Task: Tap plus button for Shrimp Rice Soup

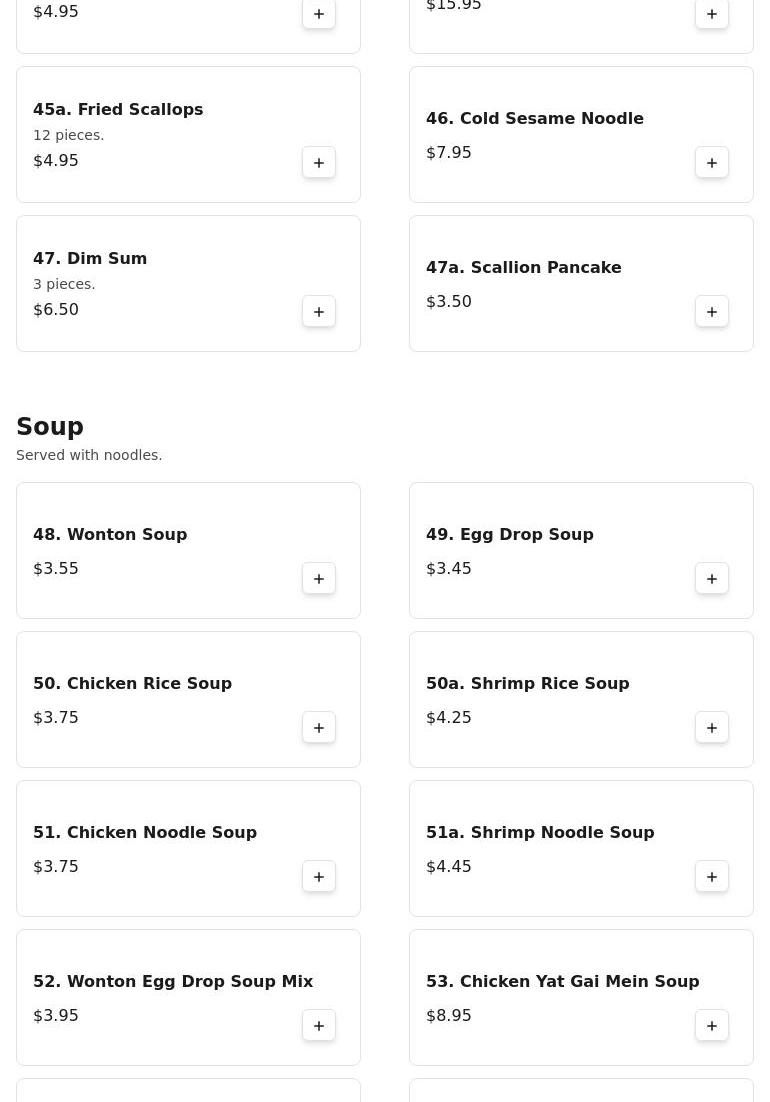Action: 712,728
